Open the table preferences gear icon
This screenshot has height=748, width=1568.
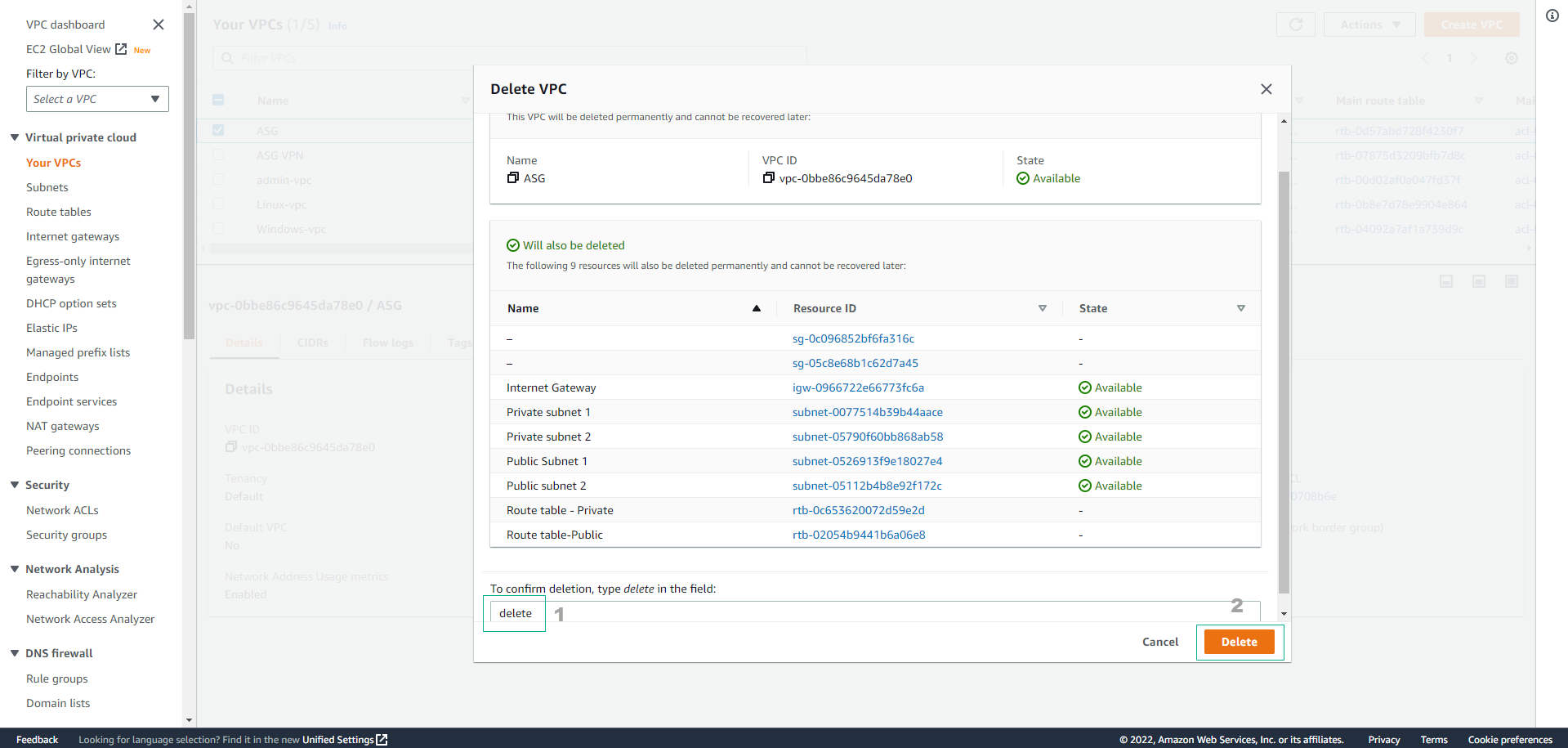tap(1512, 58)
